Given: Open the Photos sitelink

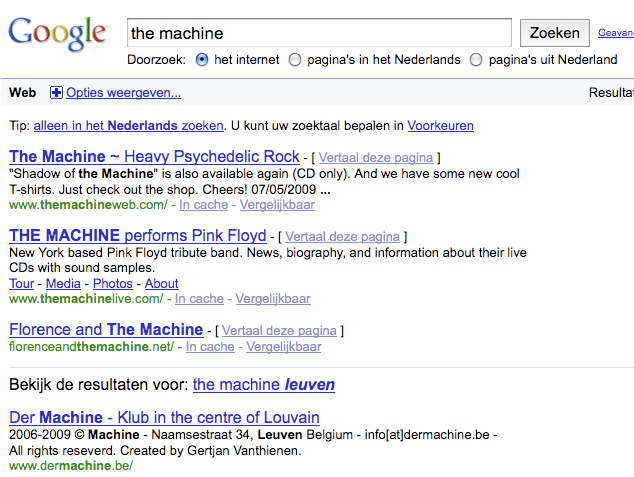Looking at the screenshot, I should pos(112,284).
